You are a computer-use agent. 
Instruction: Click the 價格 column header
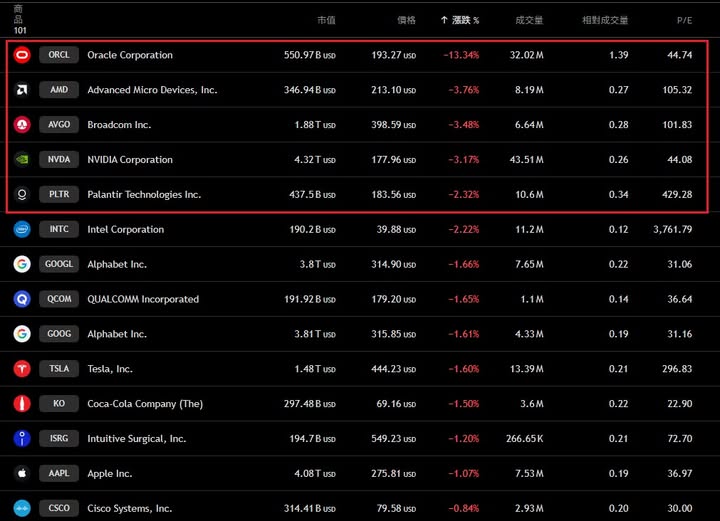(x=406, y=20)
